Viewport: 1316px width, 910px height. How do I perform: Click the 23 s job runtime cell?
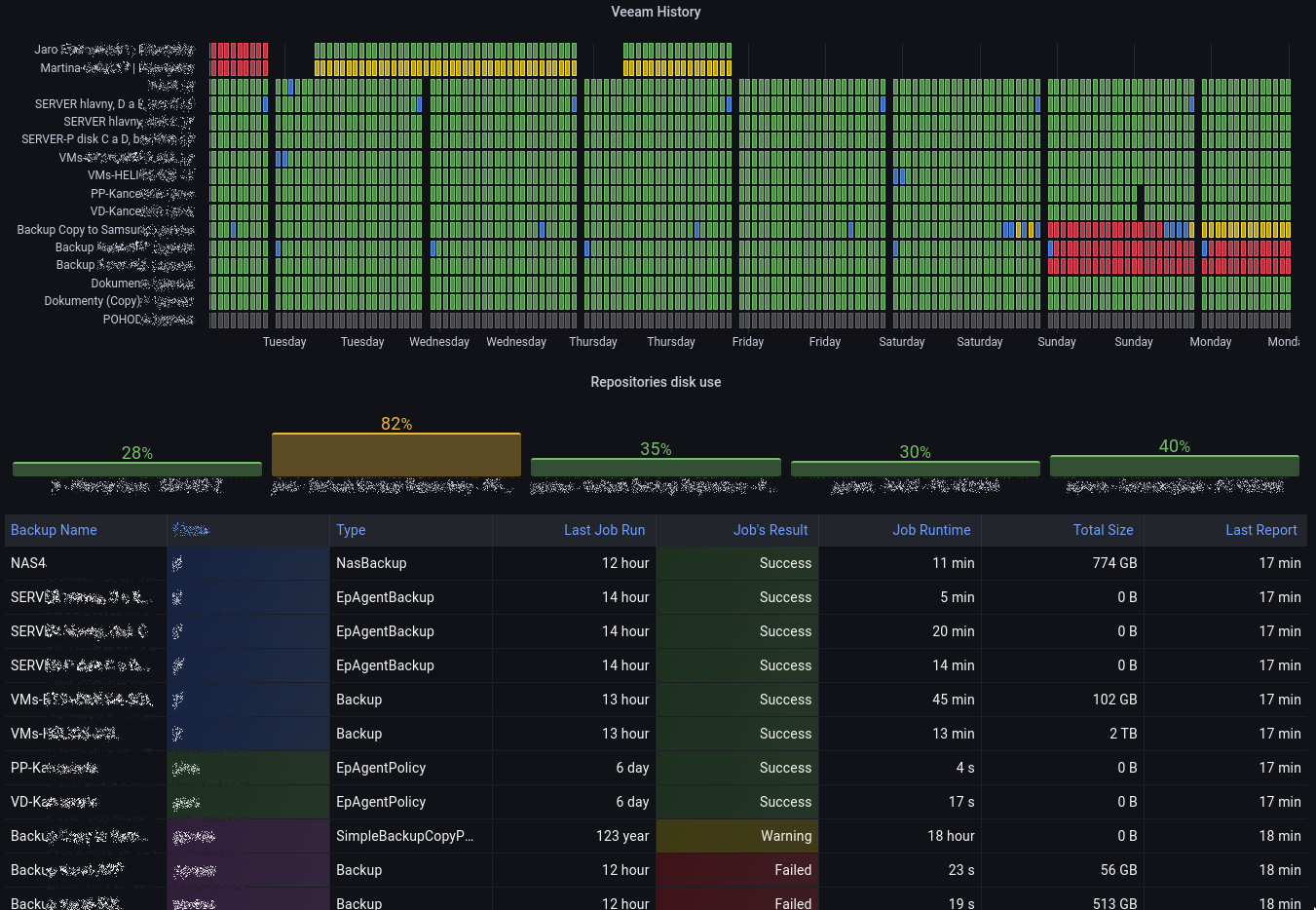click(900, 870)
